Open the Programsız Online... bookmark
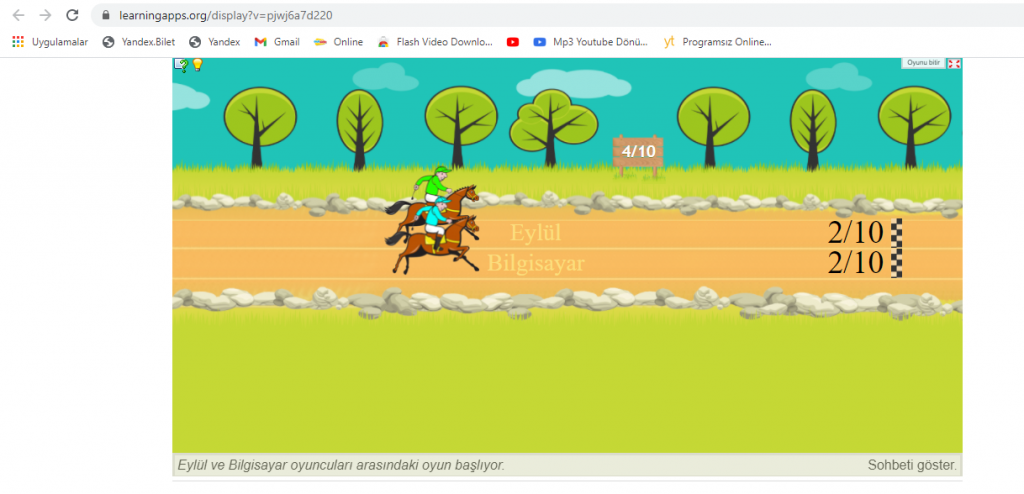The height and width of the screenshot is (494, 1024). (717, 42)
